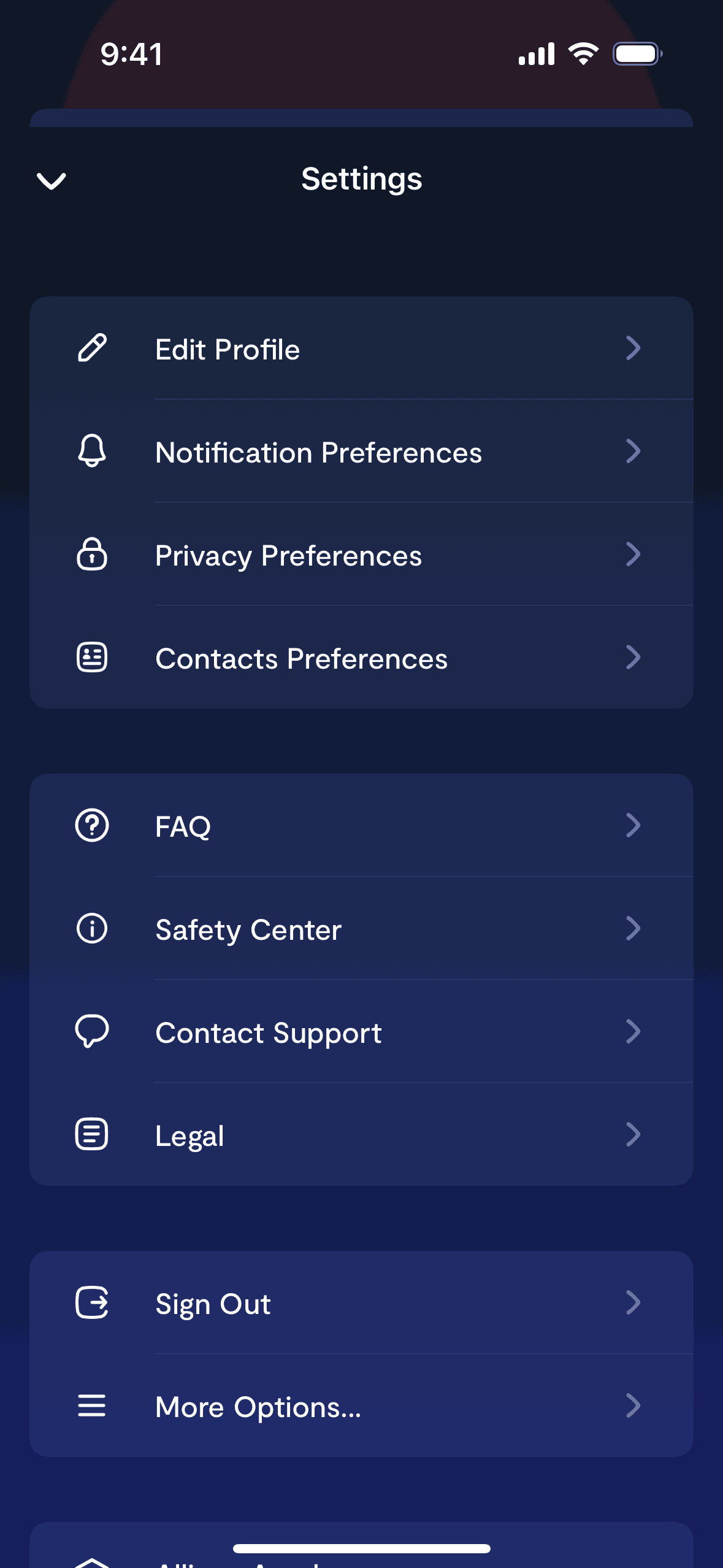Tap the padlock privacy icon
The width and height of the screenshot is (723, 1568).
coord(92,554)
